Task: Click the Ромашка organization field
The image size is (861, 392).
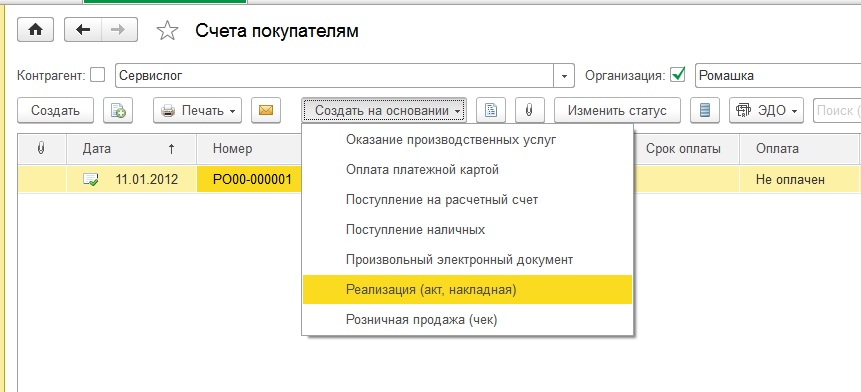Action: click(x=778, y=76)
